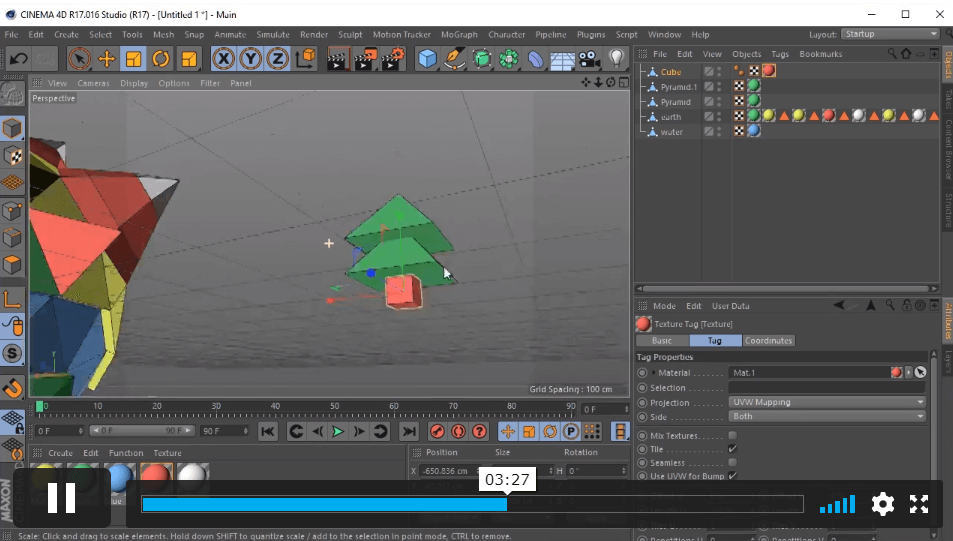
Task: Open the video player settings gear
Action: 882,504
